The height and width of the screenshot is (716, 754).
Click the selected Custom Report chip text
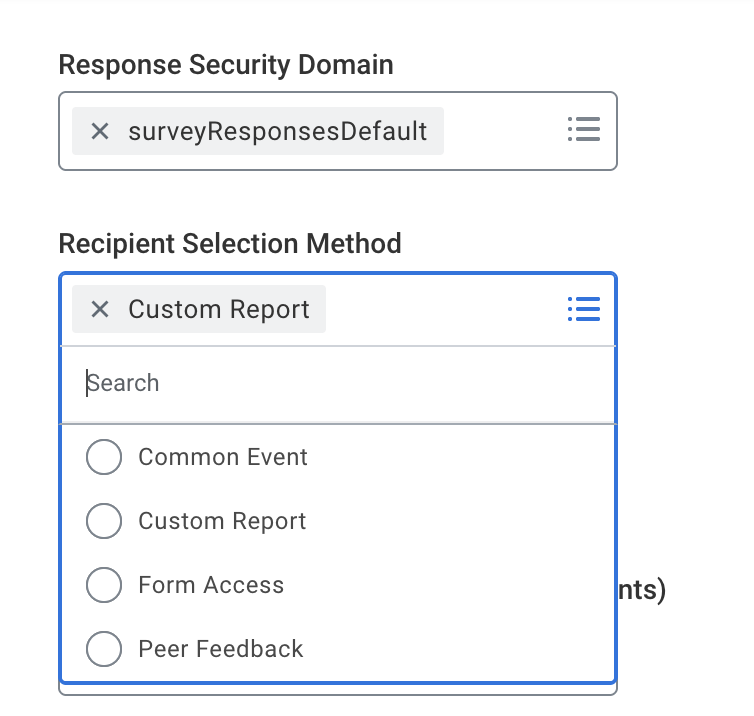pyautogui.click(x=219, y=310)
